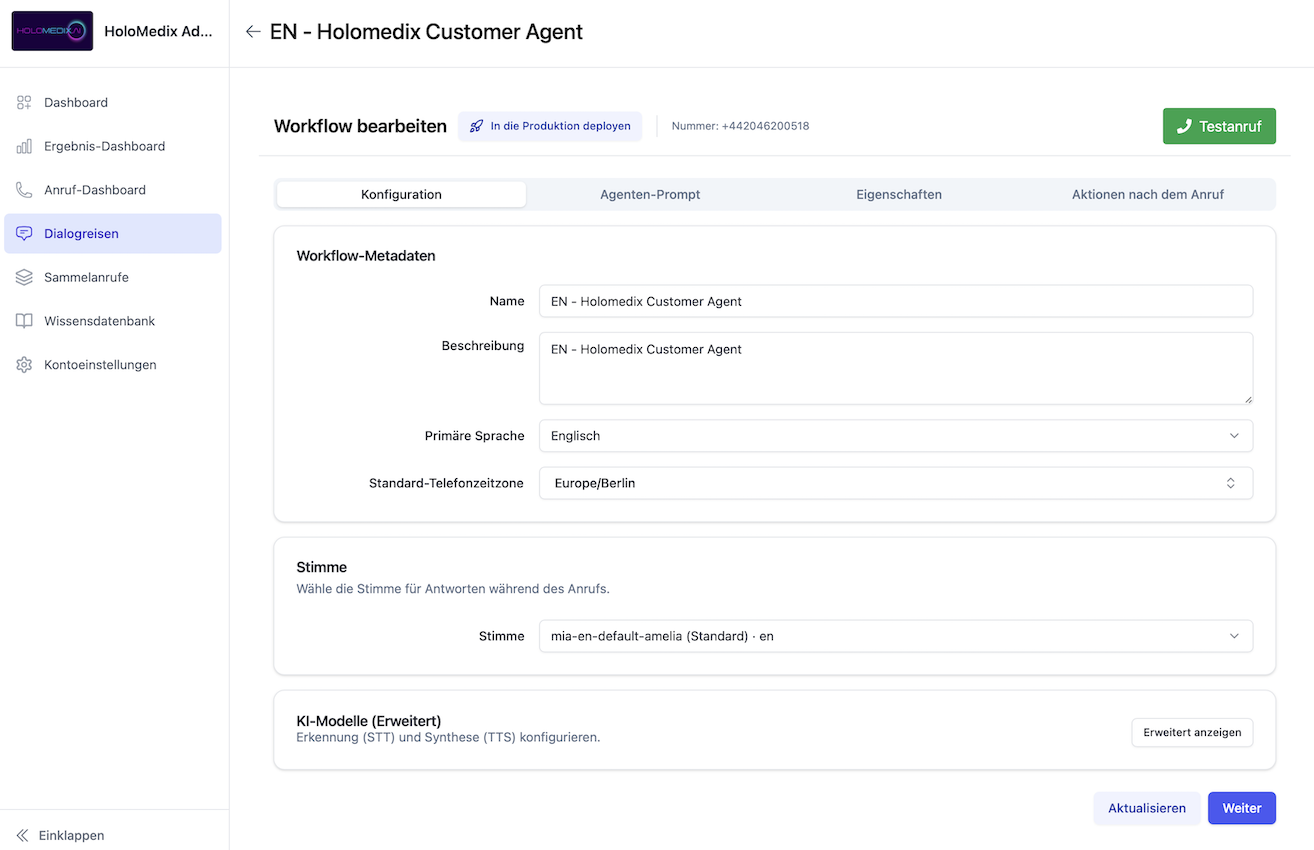Switch to the Eigenschaften tab

click(x=899, y=195)
